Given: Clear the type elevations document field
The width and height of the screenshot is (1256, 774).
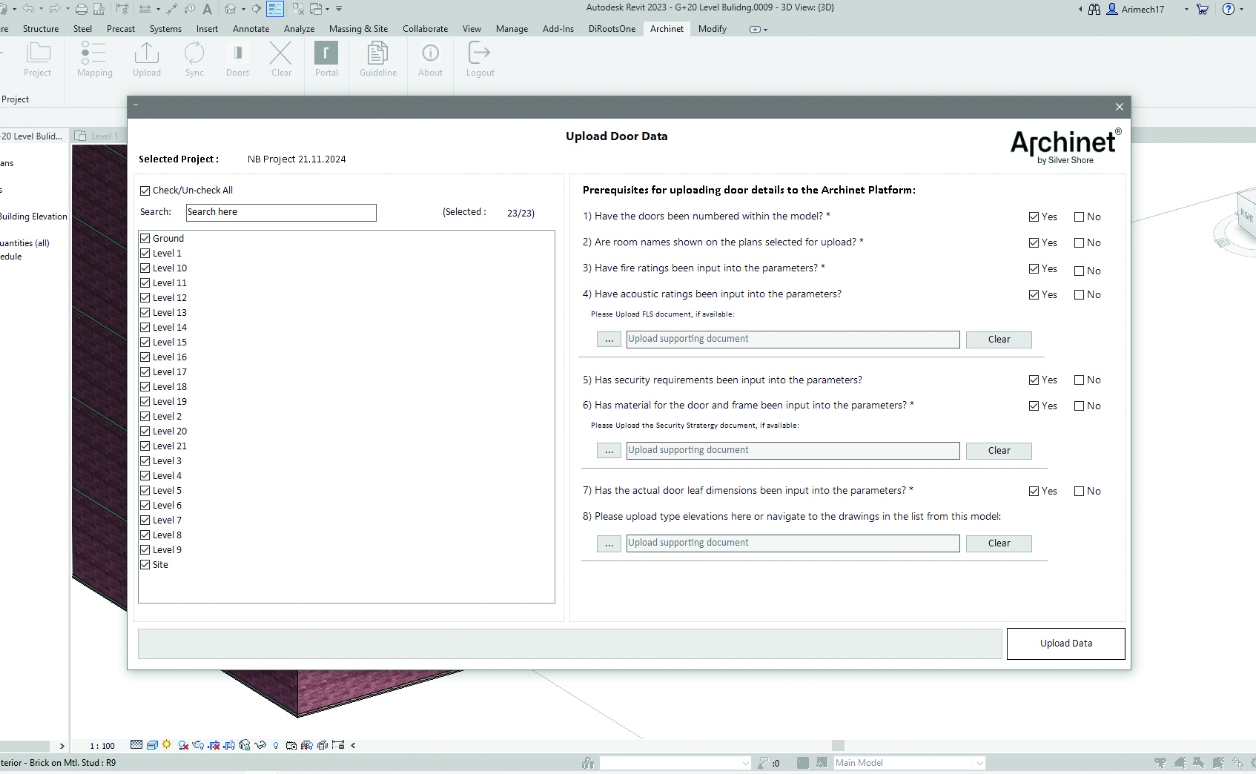Looking at the screenshot, I should point(998,544).
